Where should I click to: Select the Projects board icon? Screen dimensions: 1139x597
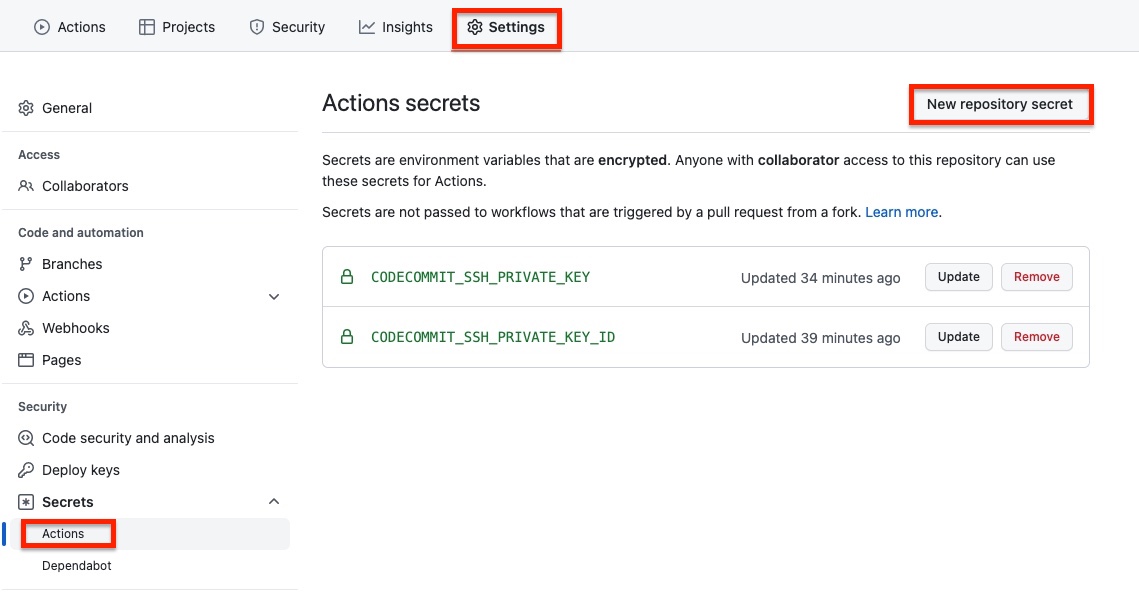tap(141, 27)
